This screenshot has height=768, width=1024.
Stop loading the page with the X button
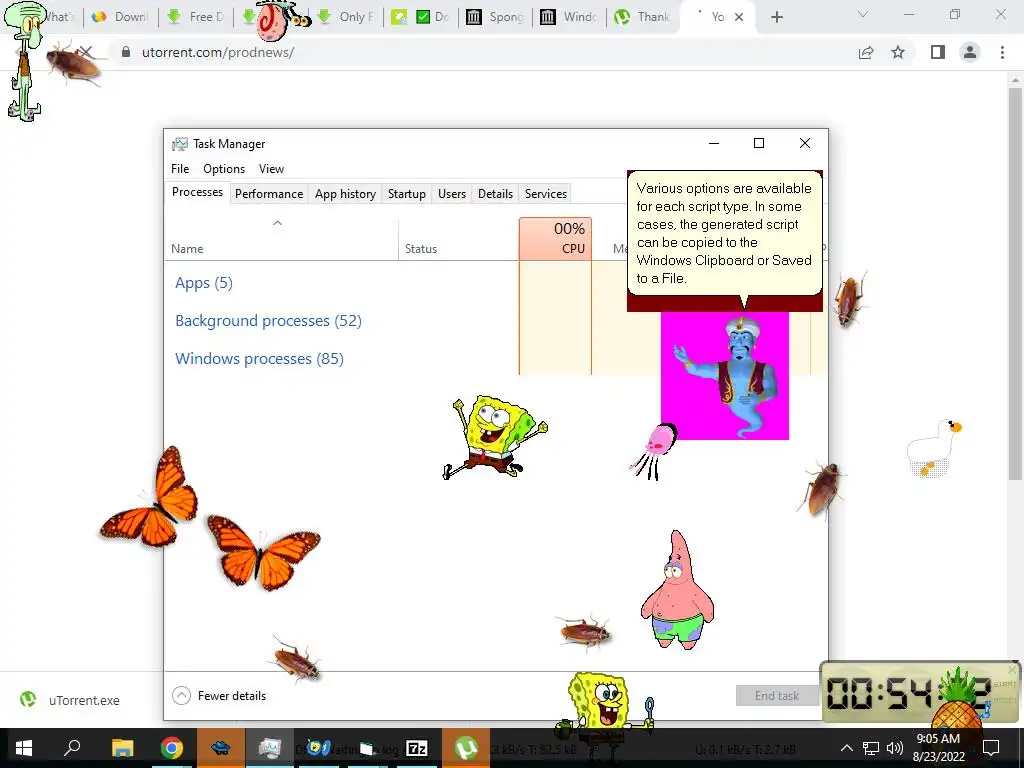click(86, 52)
